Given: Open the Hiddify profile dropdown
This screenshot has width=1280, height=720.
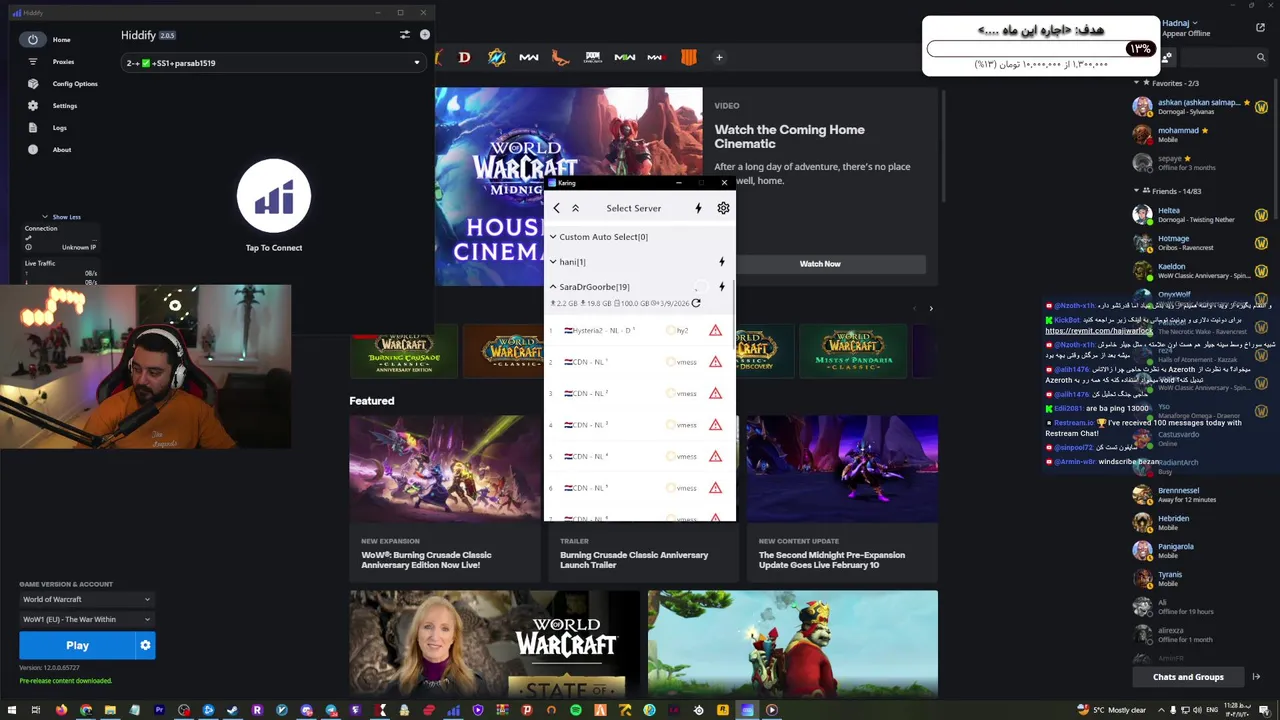Looking at the screenshot, I should pos(273,63).
